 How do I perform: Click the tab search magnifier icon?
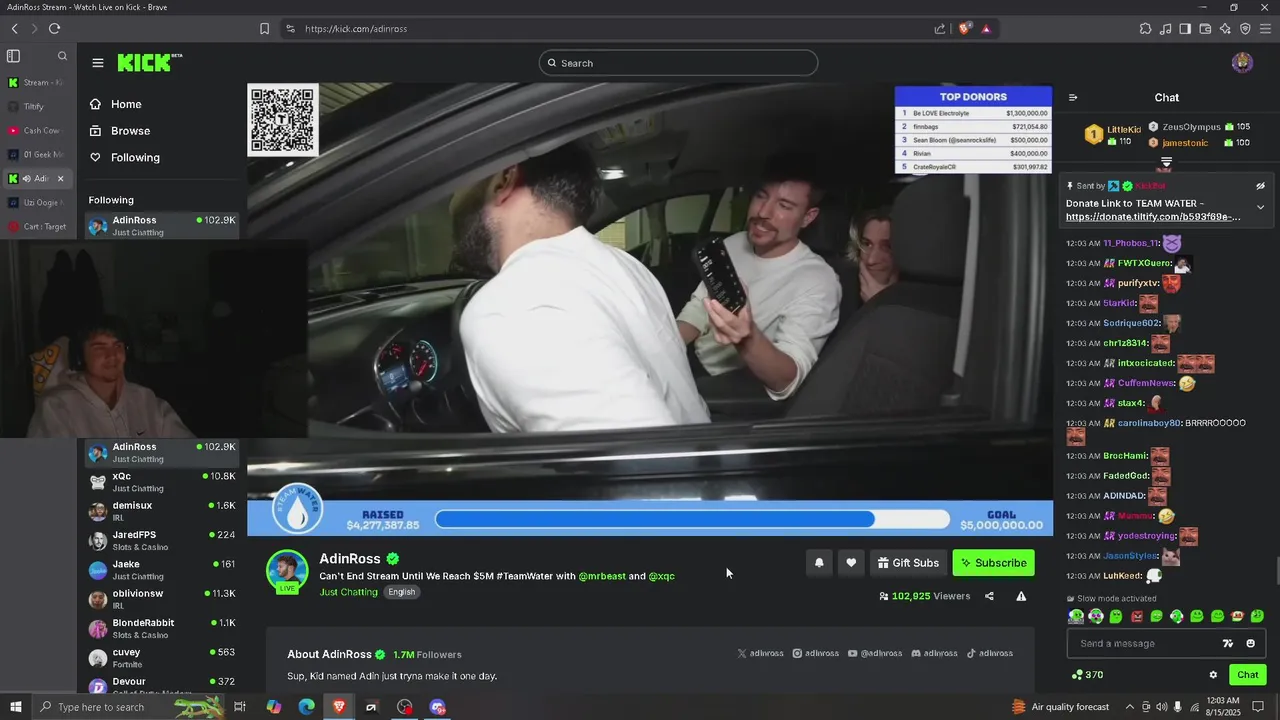(x=62, y=56)
